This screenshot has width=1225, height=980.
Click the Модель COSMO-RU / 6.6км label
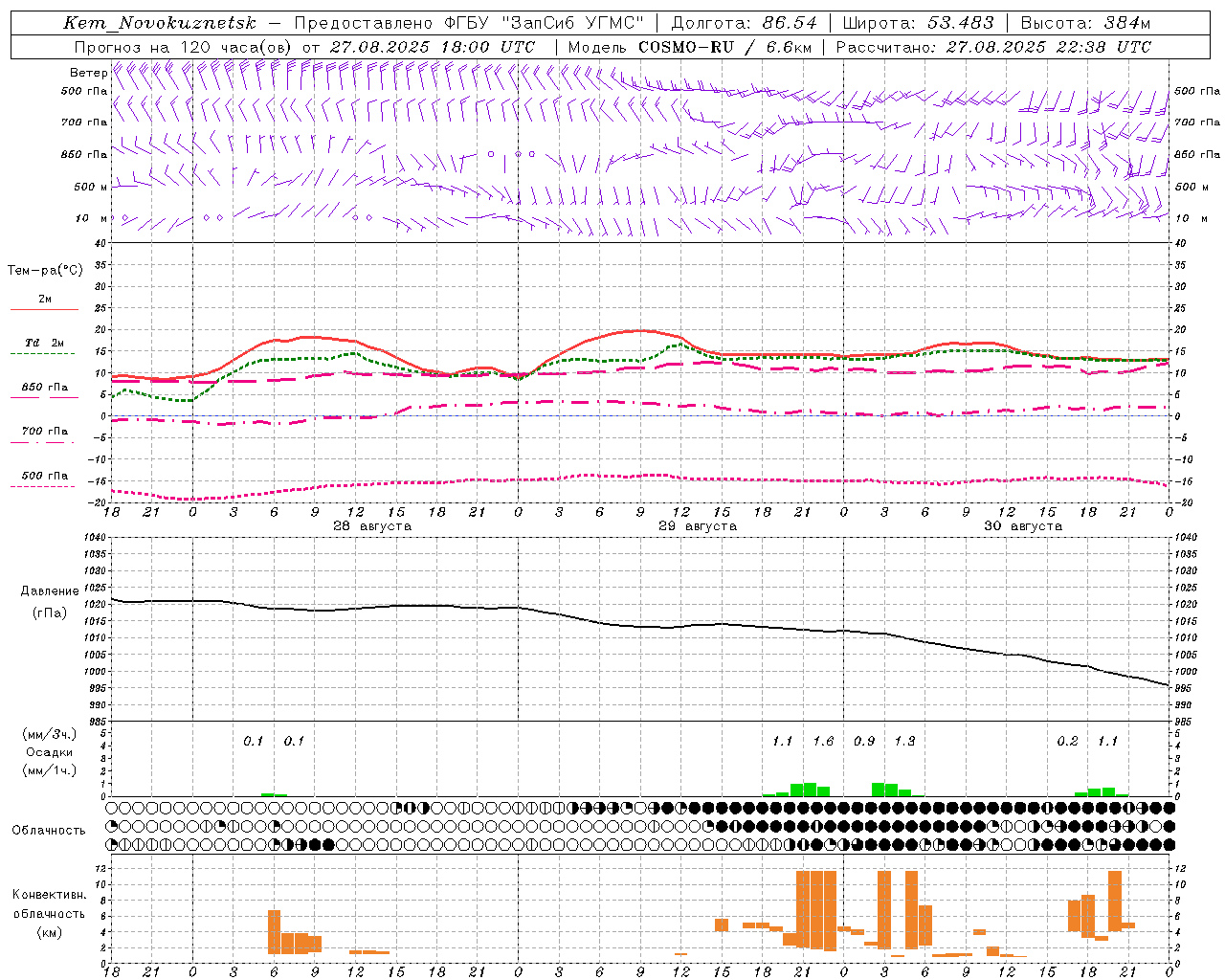690,47
